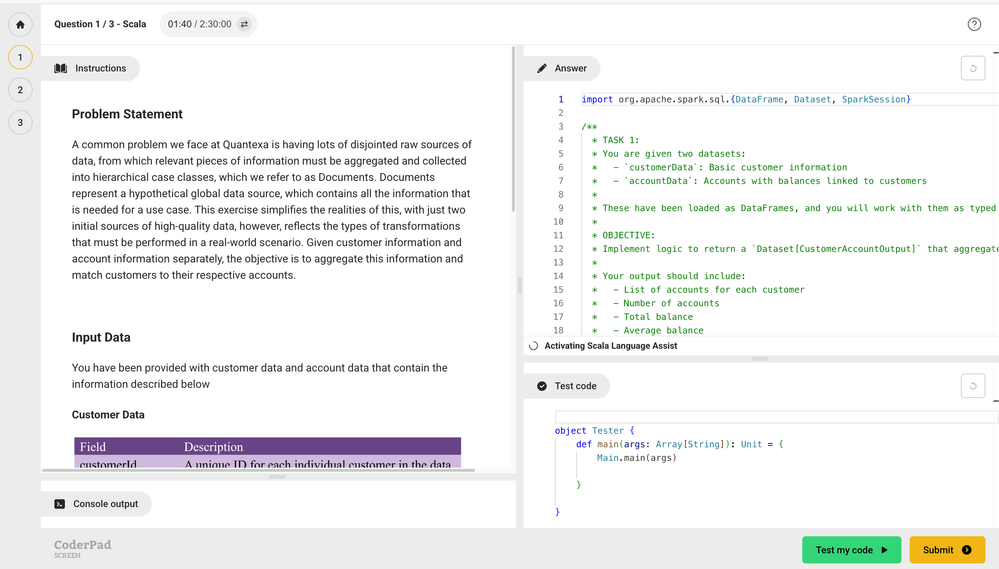Click the Test my code button

851,550
